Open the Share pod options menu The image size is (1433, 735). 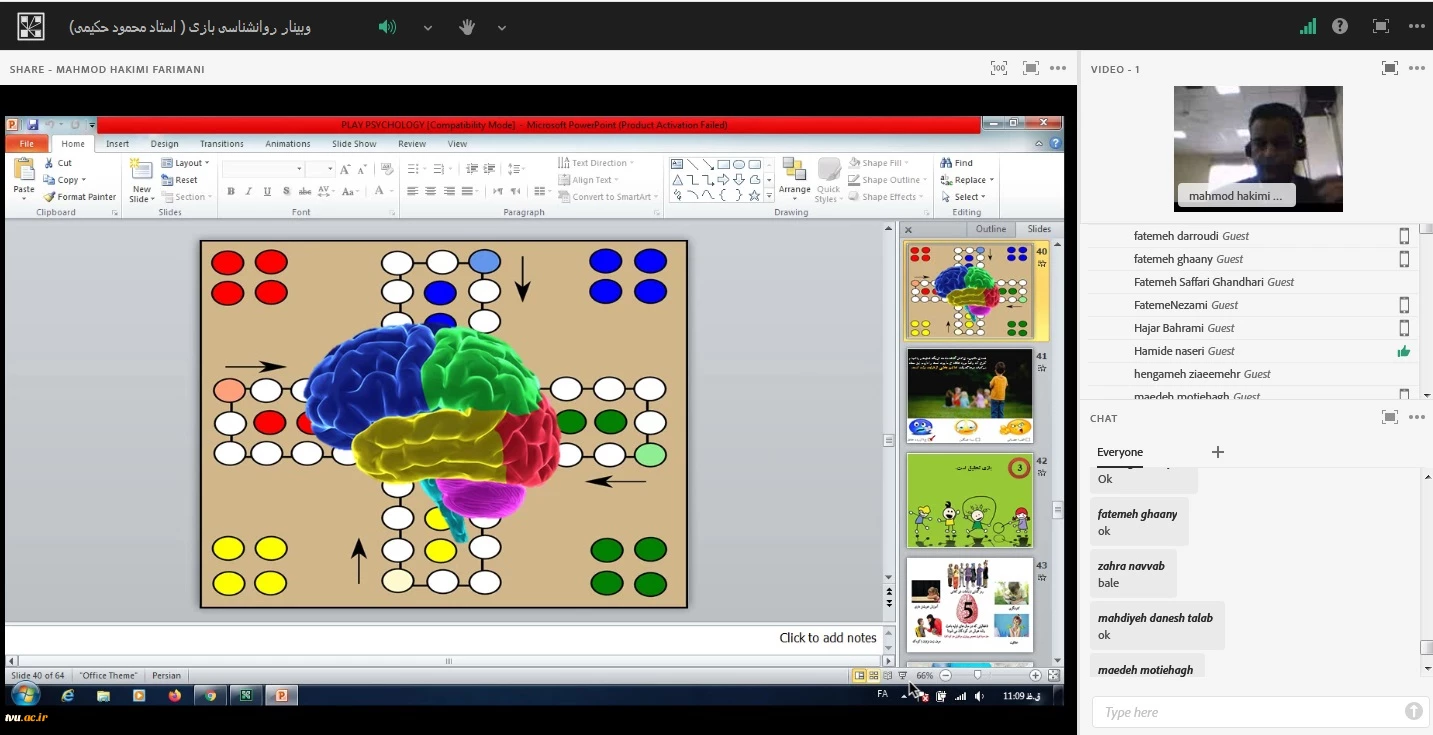coord(1058,68)
